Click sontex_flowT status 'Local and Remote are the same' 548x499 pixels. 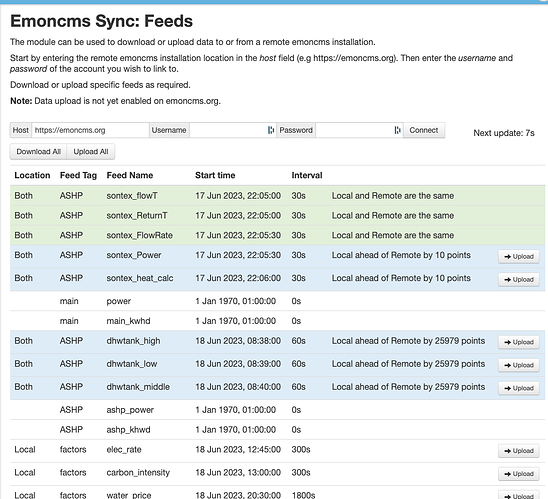(393, 196)
